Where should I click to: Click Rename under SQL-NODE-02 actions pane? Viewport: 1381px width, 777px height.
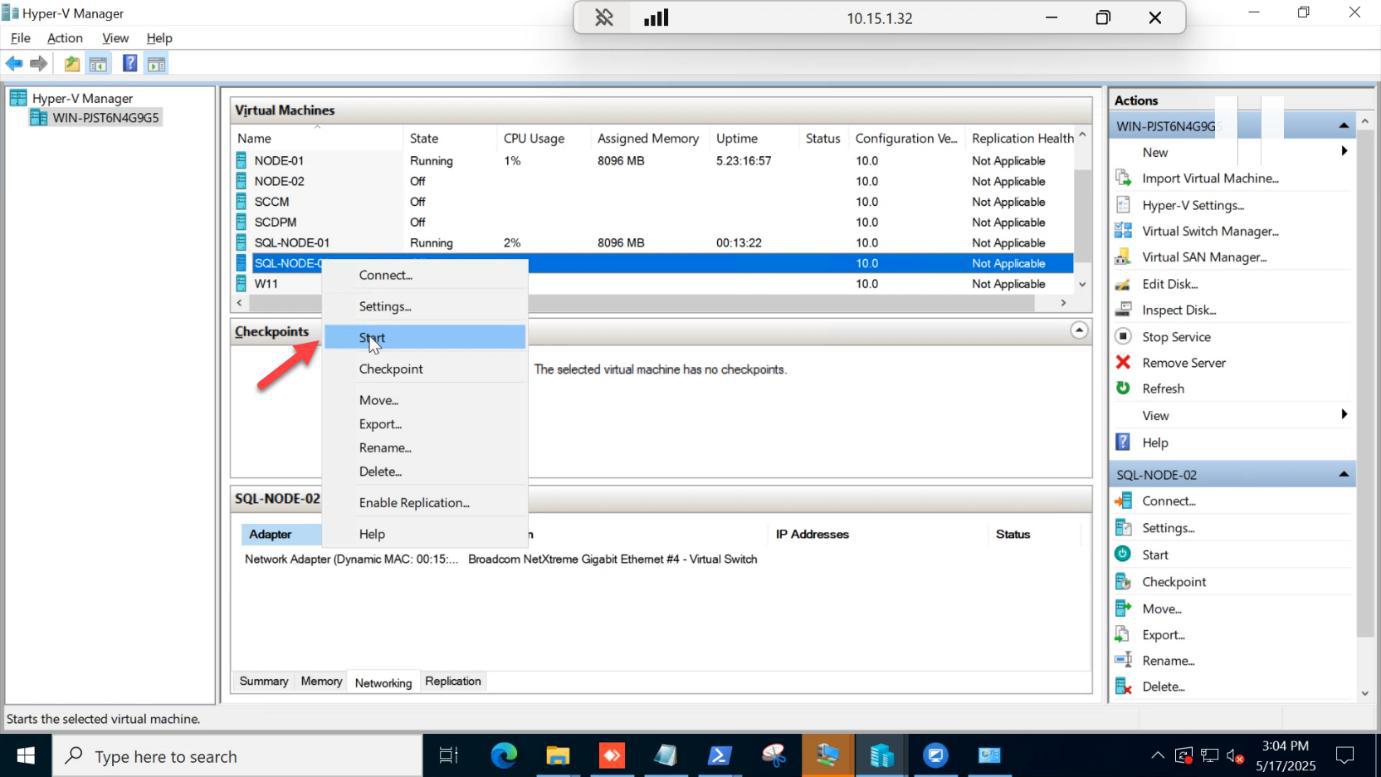coord(1168,661)
